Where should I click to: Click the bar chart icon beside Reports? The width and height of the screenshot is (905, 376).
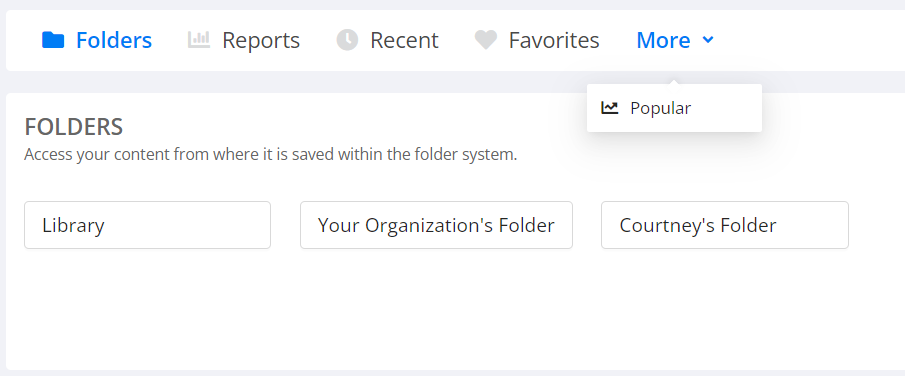click(x=199, y=40)
